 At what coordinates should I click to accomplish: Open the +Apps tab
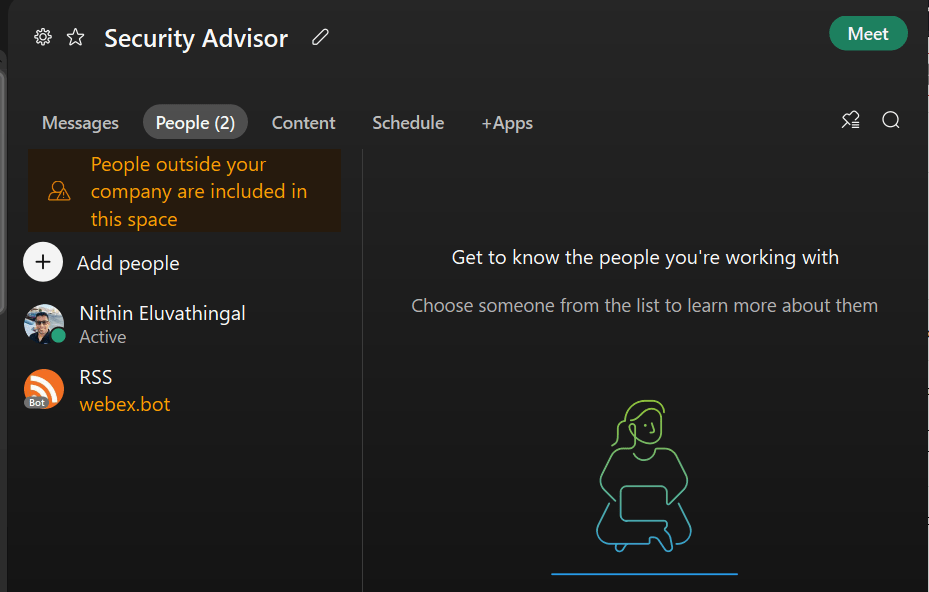tap(507, 123)
